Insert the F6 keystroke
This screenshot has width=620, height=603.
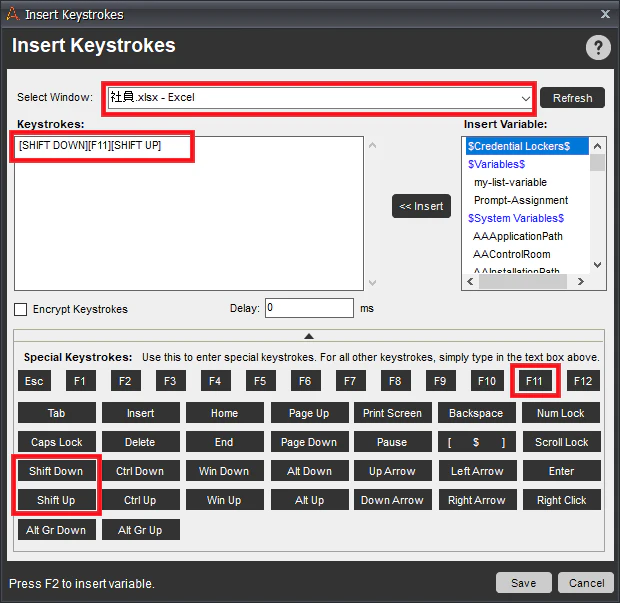coord(306,381)
